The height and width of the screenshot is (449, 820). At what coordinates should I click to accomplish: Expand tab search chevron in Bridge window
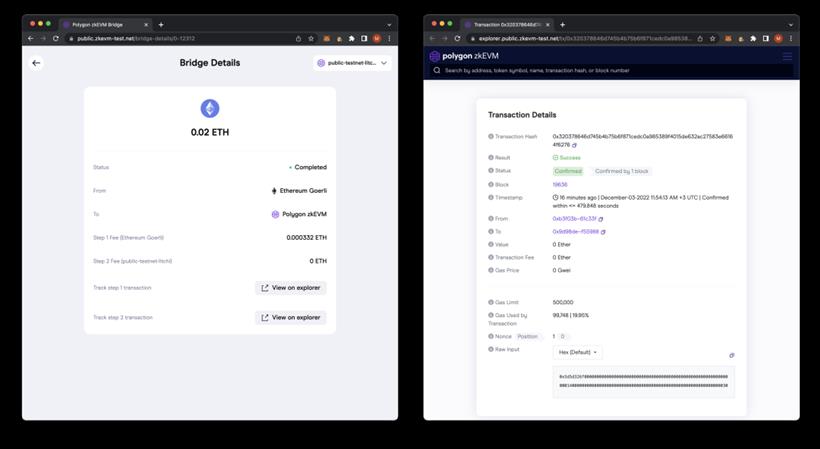(389, 25)
